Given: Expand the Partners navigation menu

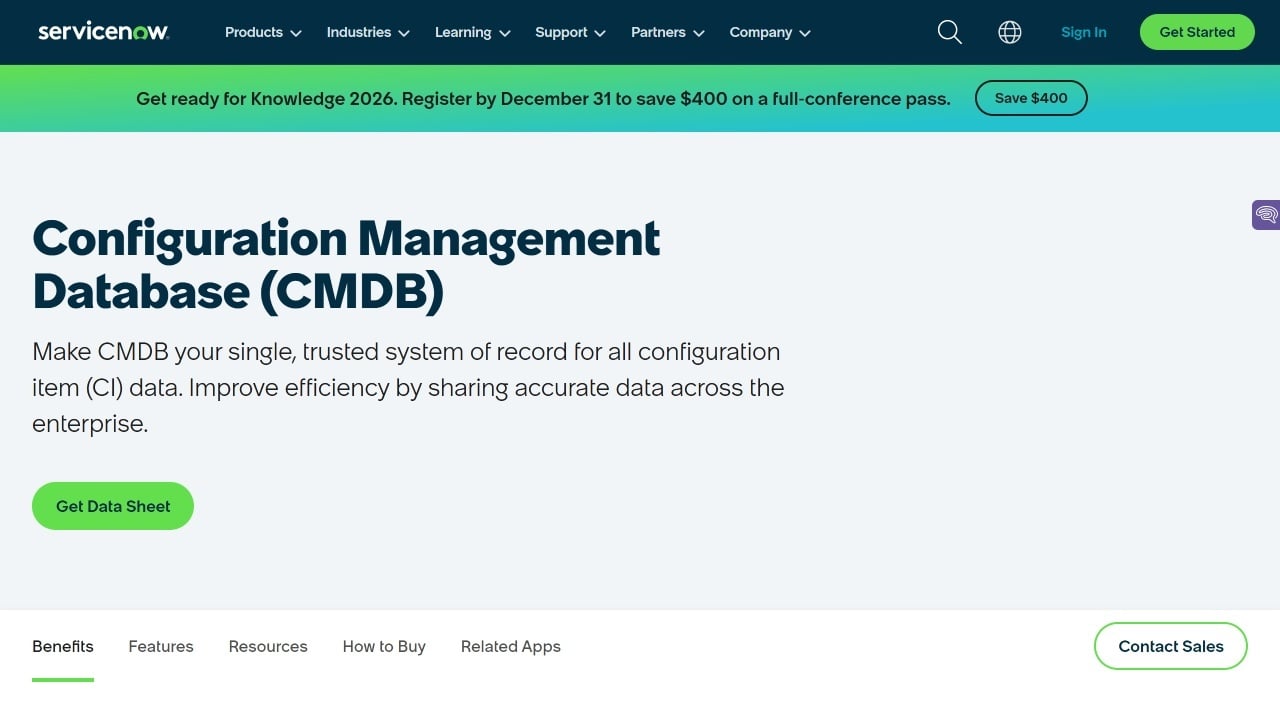Looking at the screenshot, I should (666, 32).
